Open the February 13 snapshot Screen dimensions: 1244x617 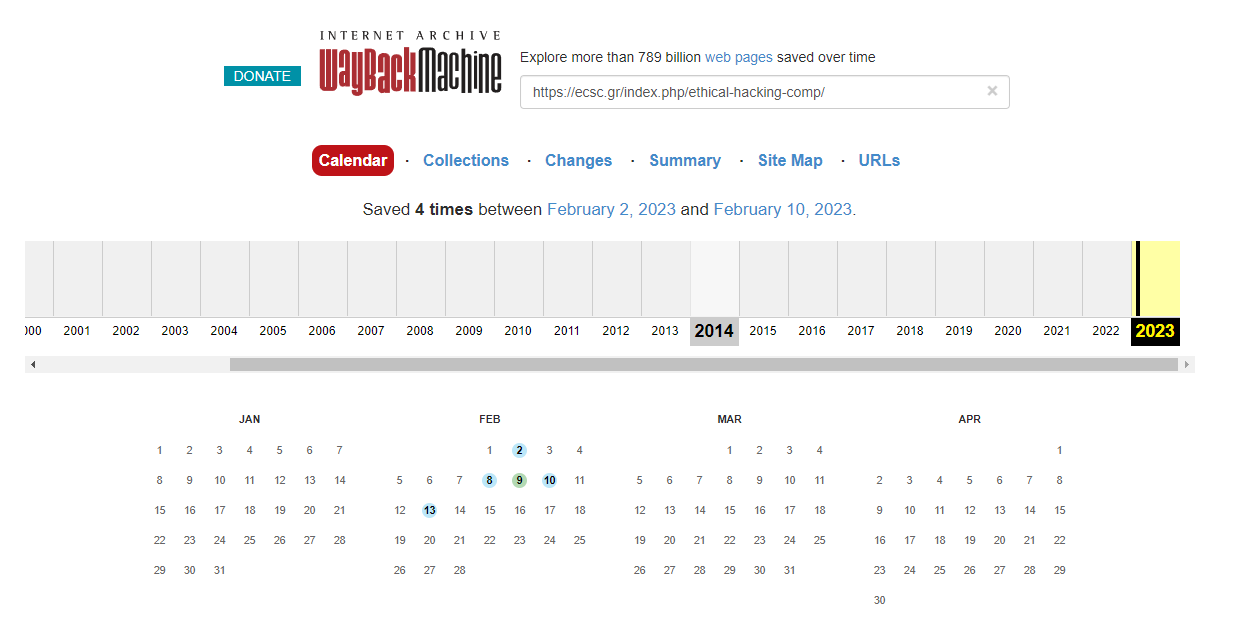point(429,510)
